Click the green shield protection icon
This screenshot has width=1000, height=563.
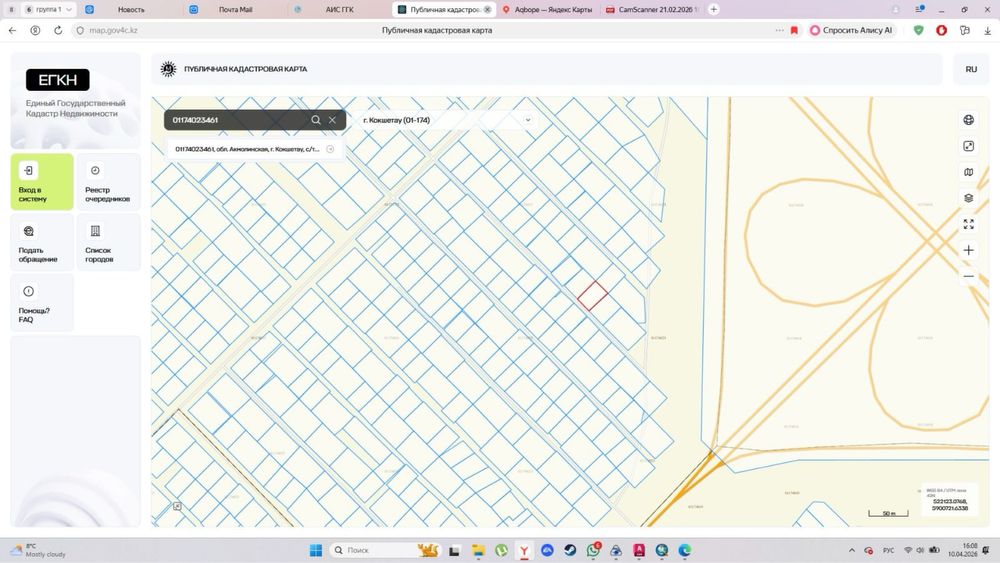pyautogui.click(x=918, y=30)
